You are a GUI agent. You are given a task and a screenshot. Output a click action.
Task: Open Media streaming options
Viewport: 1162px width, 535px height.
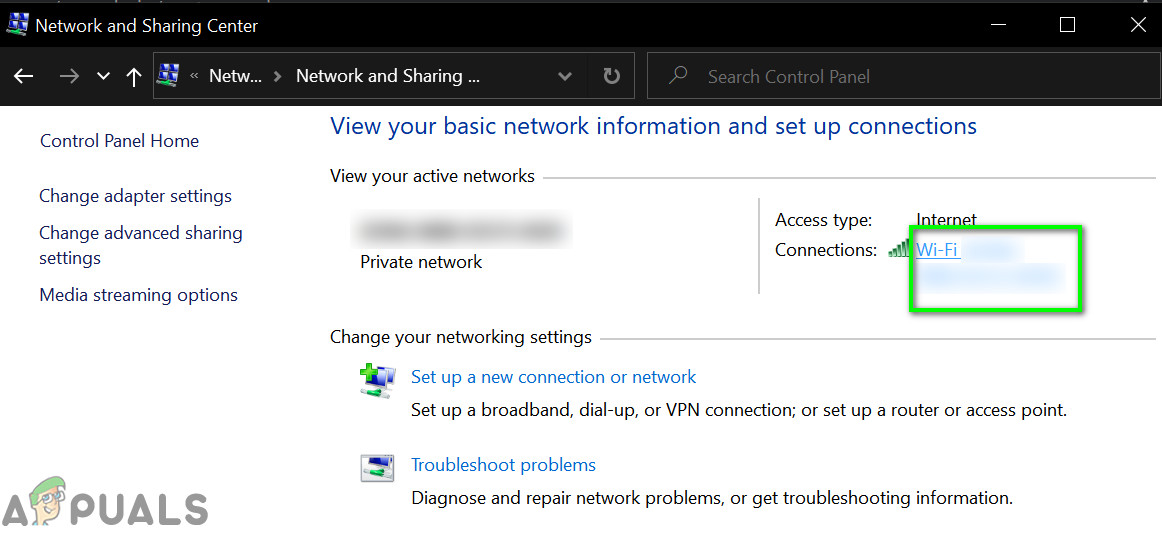(138, 295)
